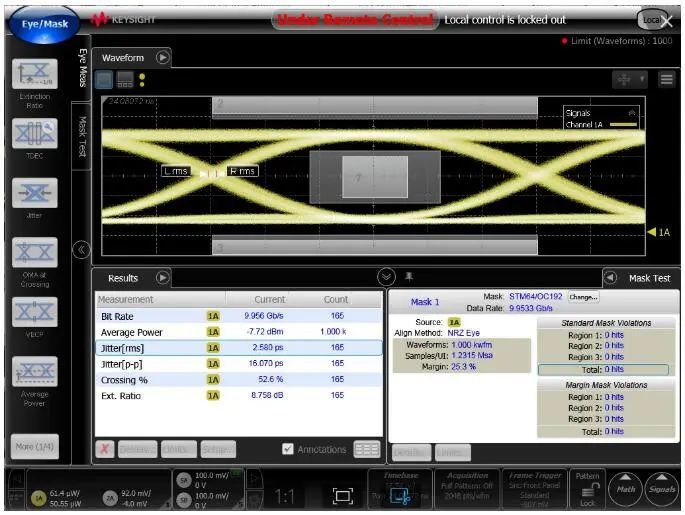This screenshot has width=685, height=515.
Task: Open the Acquisition settings panel
Action: coord(467,489)
